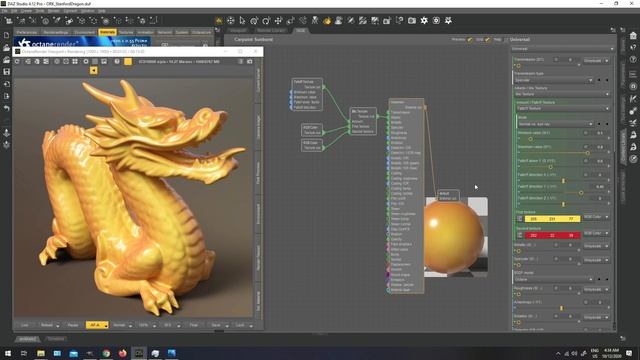Click the Save button below render viewport
Screen dimensions: 640x360
216,325
